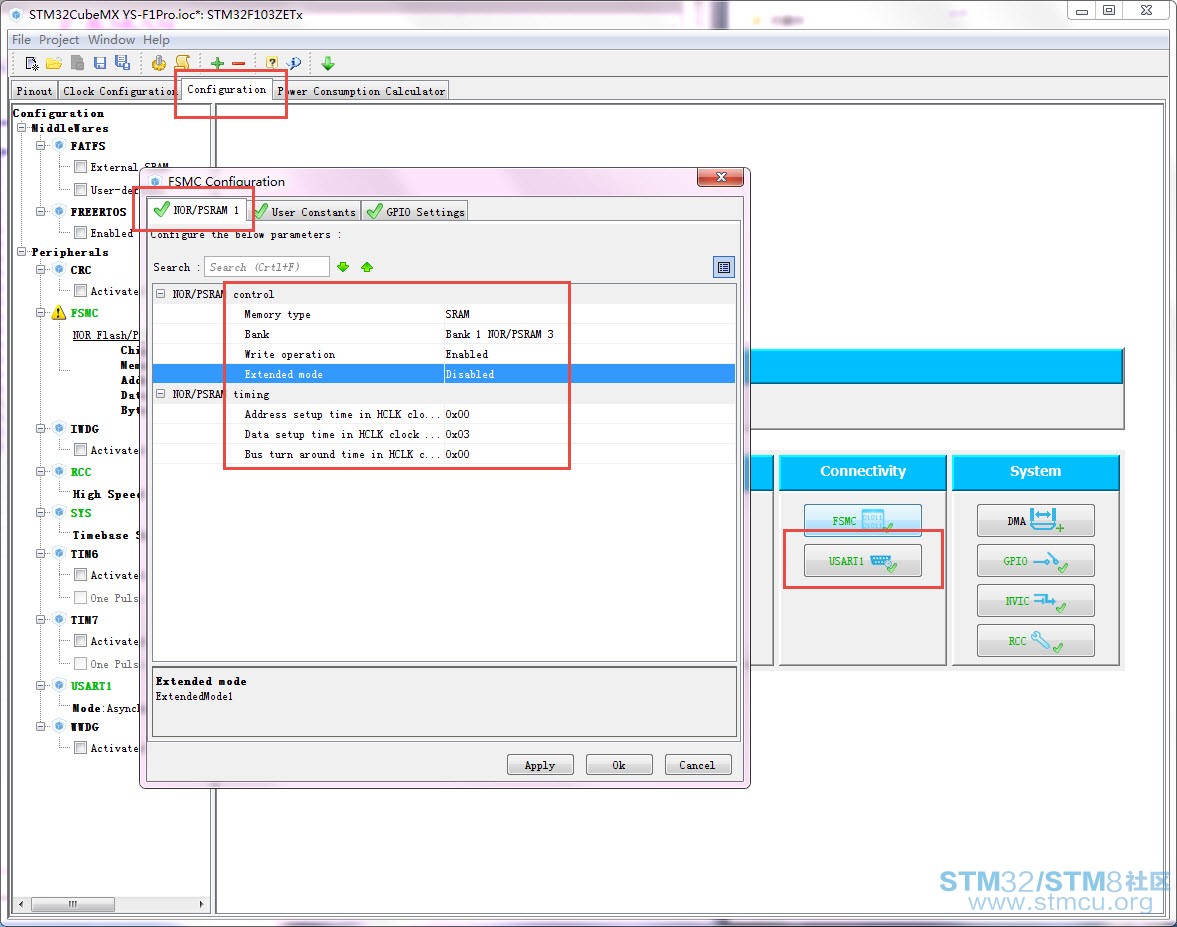Open DMA settings in System panel
1177x927 pixels.
point(1035,520)
